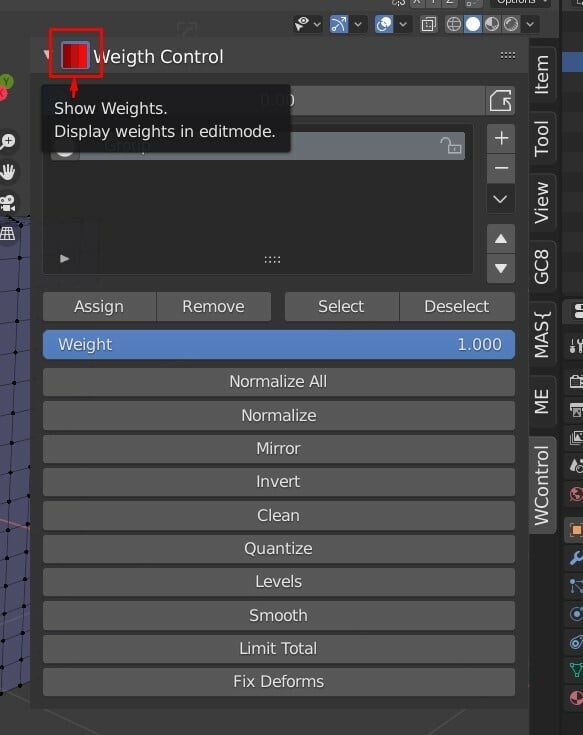Select solid viewport shading mode
This screenshot has width=583, height=735.
[473, 24]
